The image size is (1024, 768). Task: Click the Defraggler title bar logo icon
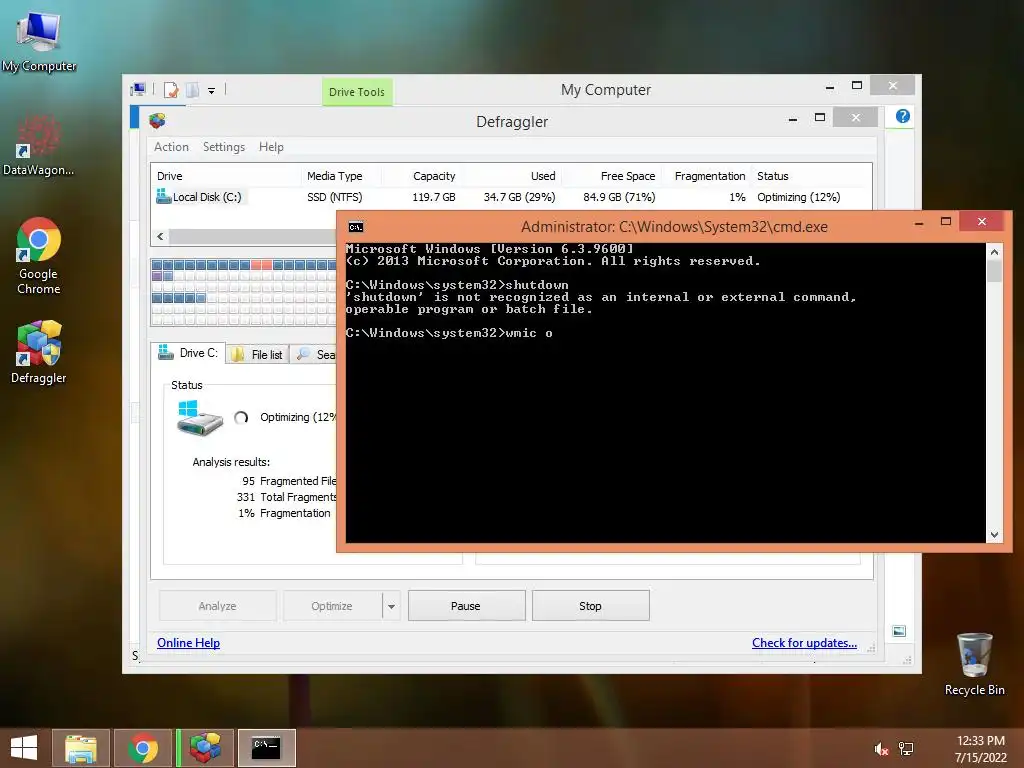tap(157, 121)
